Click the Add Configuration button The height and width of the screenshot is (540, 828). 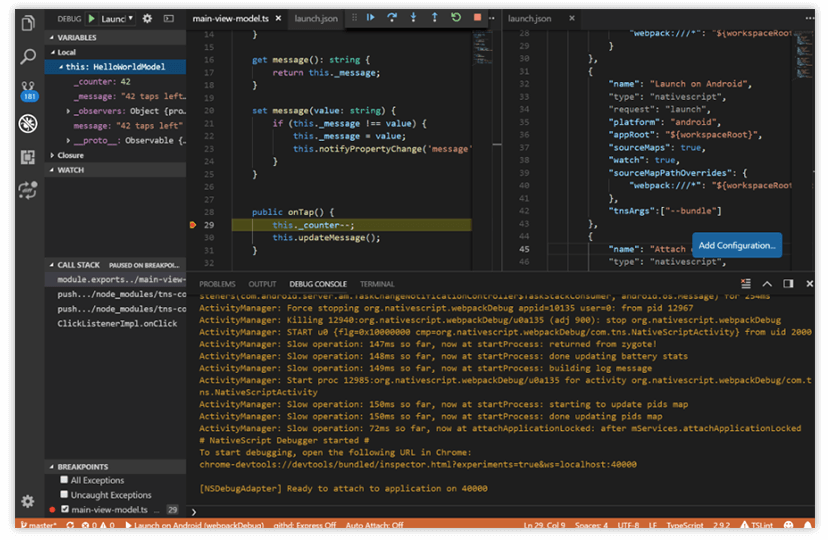coord(737,245)
